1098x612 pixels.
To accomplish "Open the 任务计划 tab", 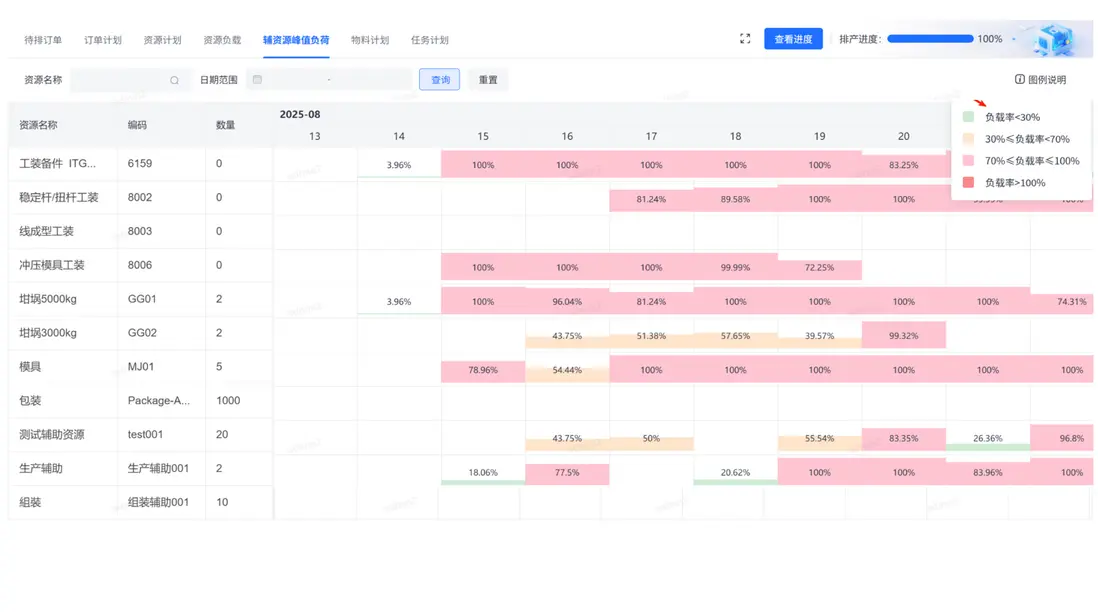I will click(x=430, y=40).
